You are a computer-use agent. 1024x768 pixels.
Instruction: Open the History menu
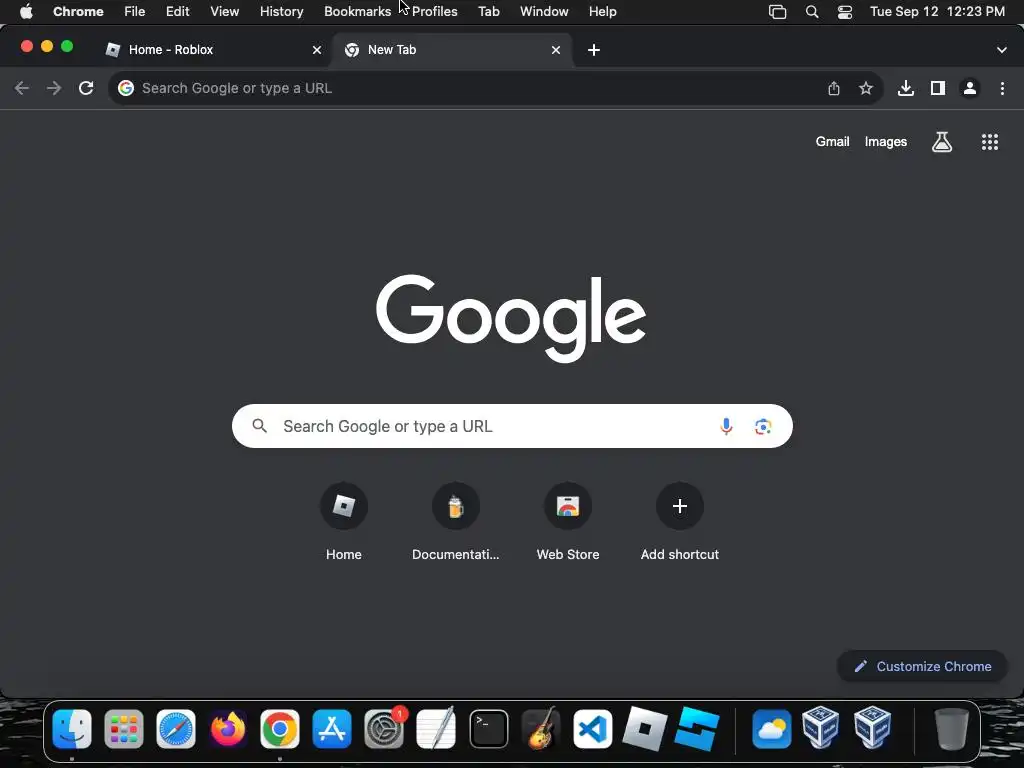pyautogui.click(x=281, y=12)
